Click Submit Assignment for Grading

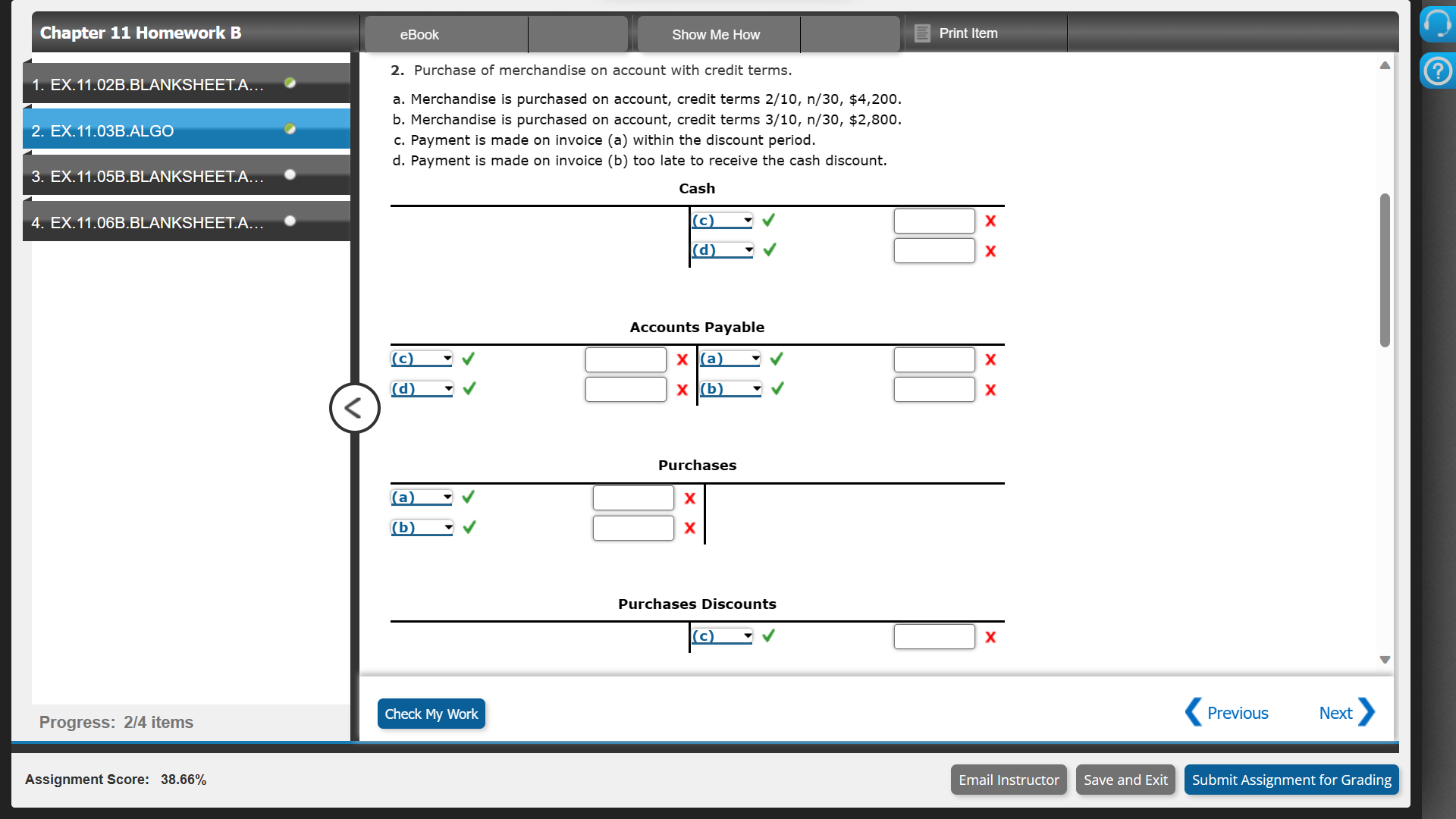pyautogui.click(x=1291, y=780)
